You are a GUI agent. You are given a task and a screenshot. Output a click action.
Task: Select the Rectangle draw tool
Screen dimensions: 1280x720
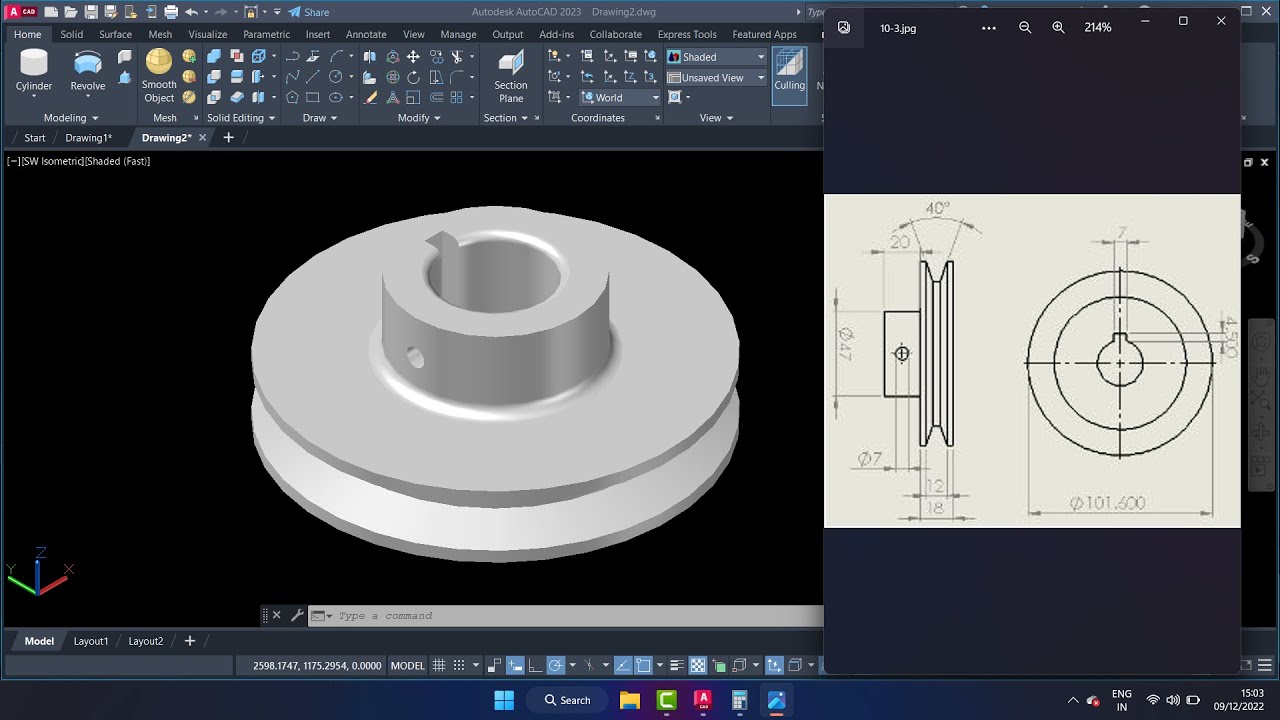pos(313,97)
